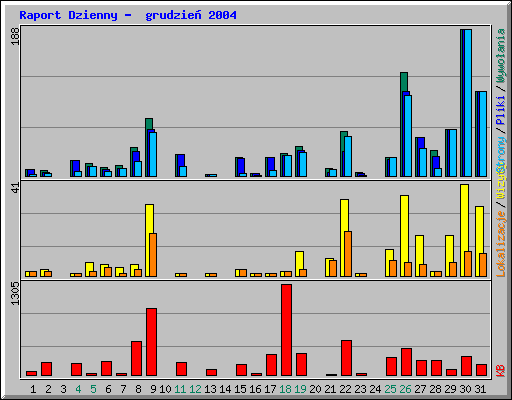Click day label 29 on the x-axis
This screenshot has height=400, width=512.
[x=450, y=389]
